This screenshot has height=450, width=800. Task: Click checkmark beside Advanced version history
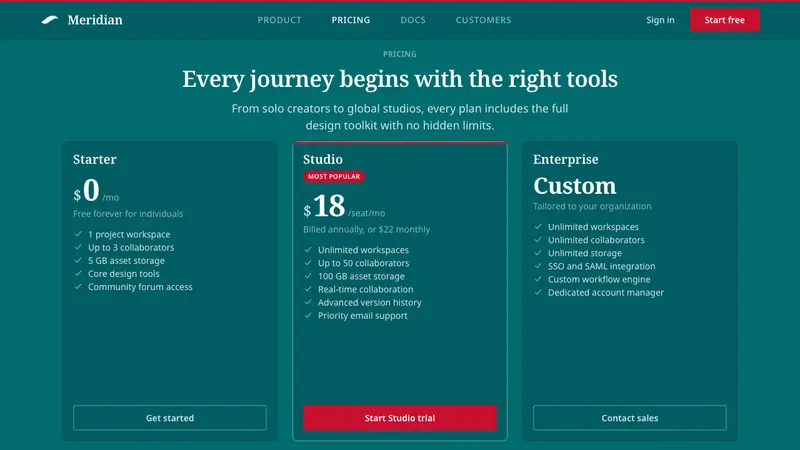308,302
